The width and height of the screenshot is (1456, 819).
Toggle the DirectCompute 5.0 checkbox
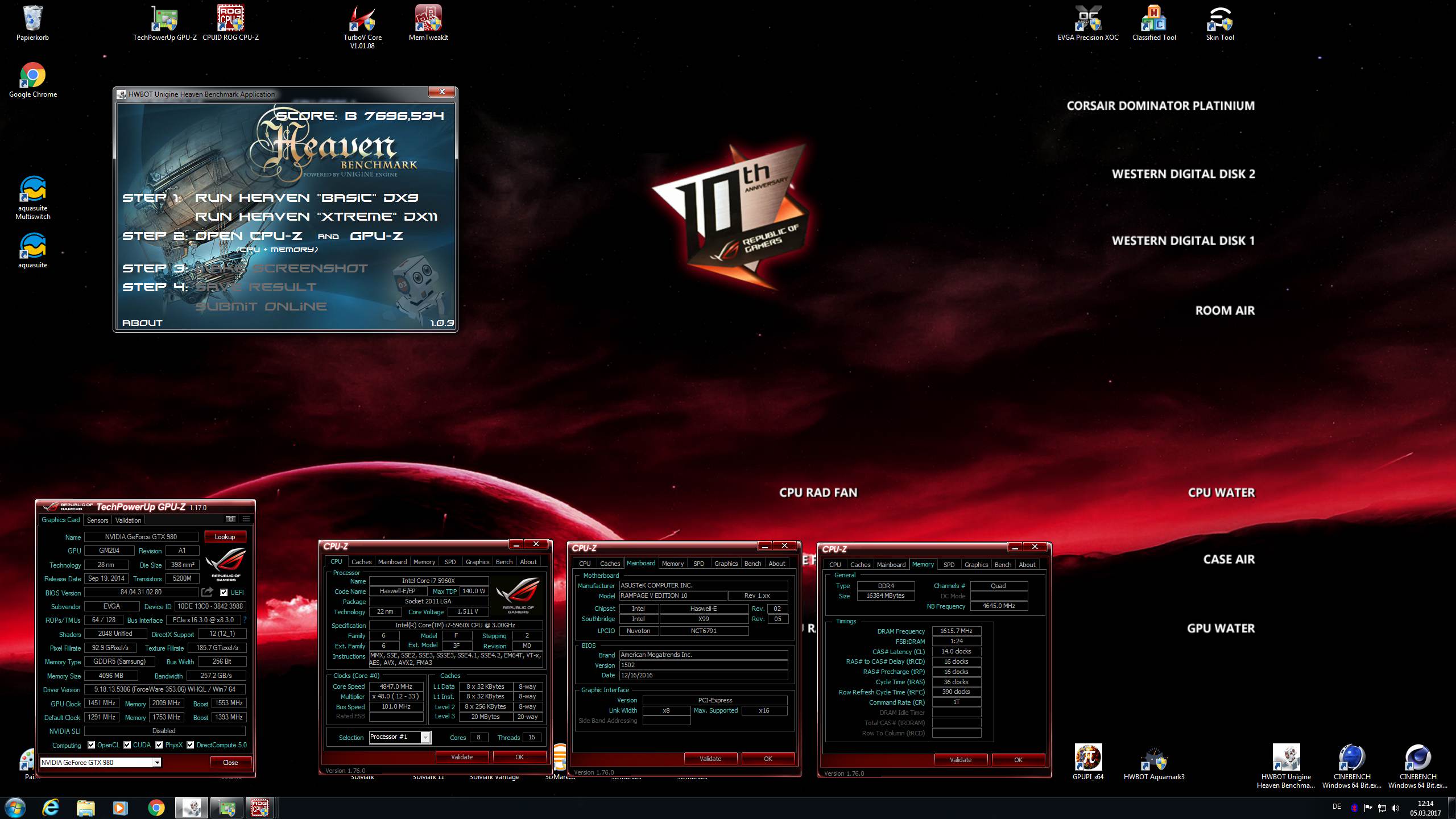click(x=191, y=745)
